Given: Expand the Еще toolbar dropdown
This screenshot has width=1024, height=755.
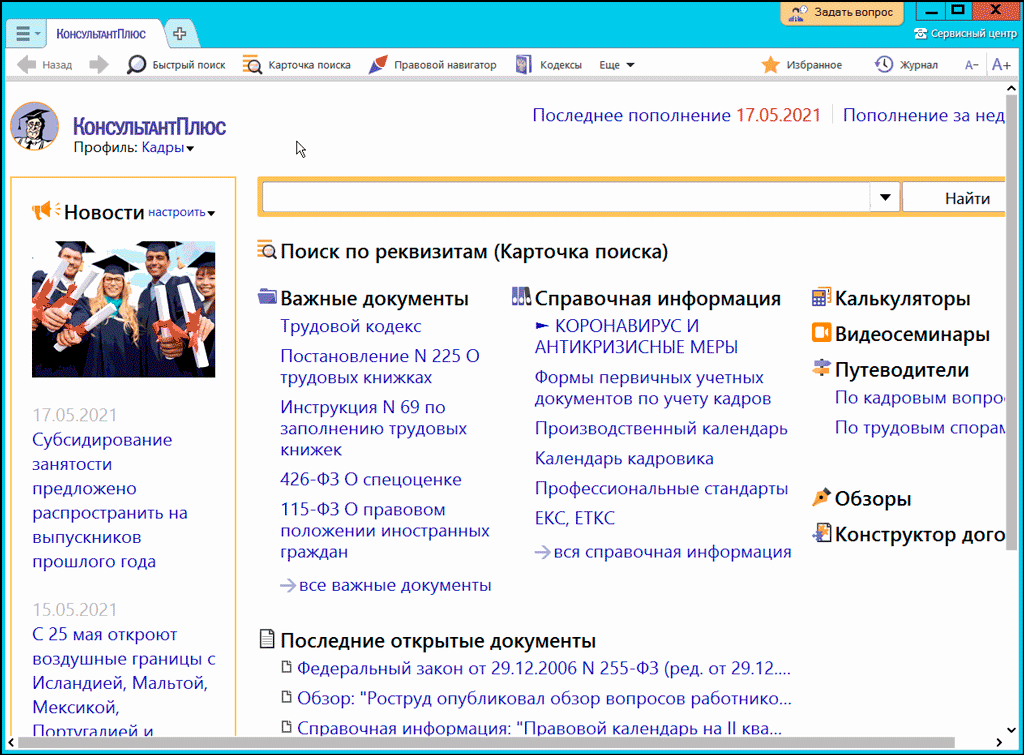Looking at the screenshot, I should coord(616,65).
